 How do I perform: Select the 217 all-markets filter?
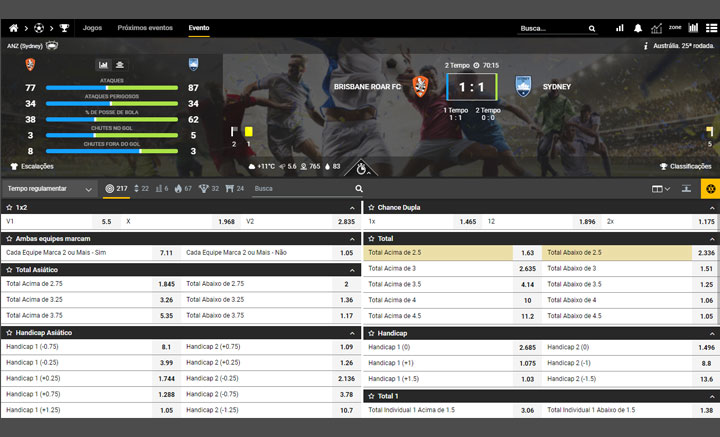pyautogui.click(x=116, y=189)
